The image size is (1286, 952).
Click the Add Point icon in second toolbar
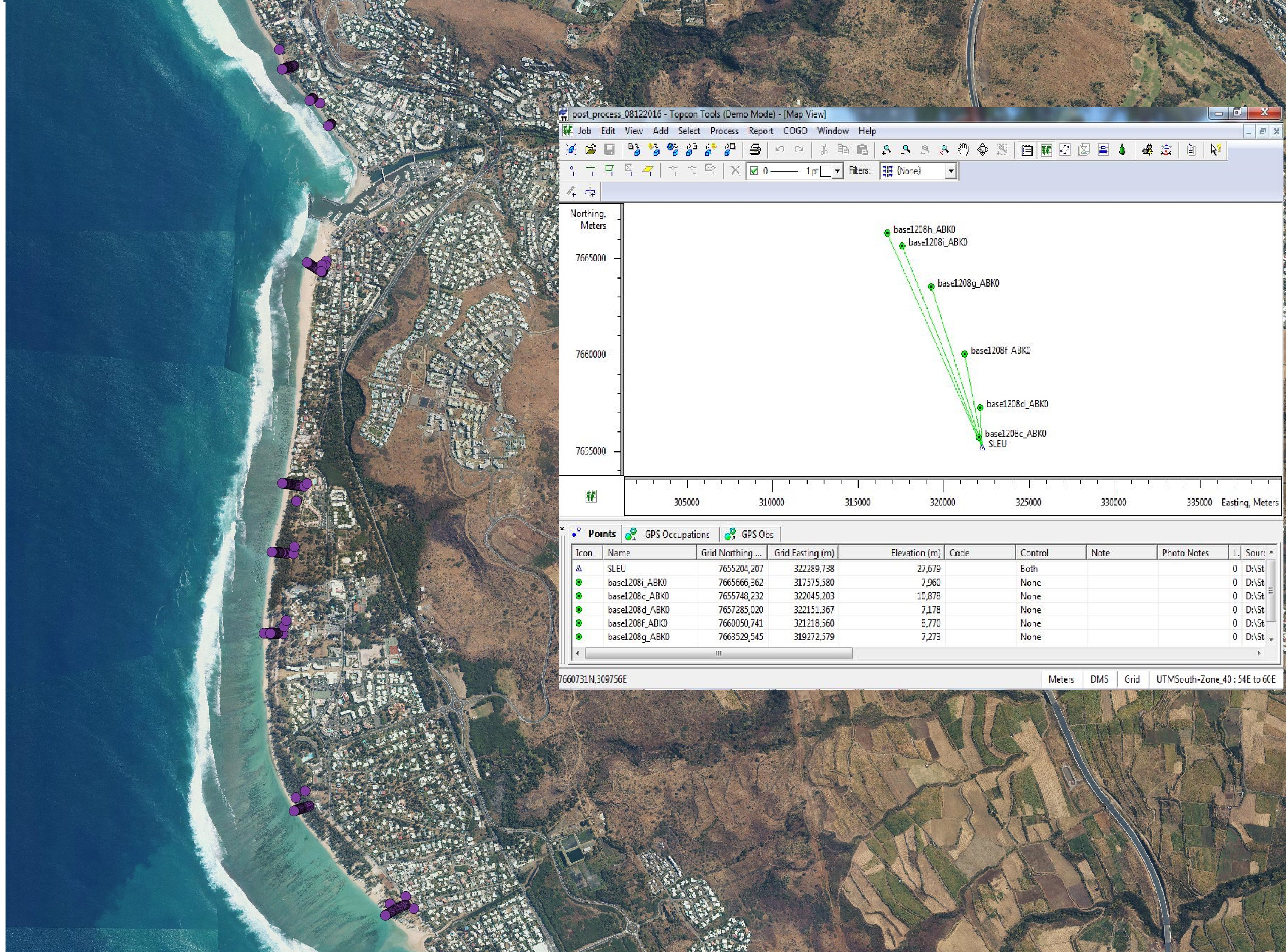point(572,171)
